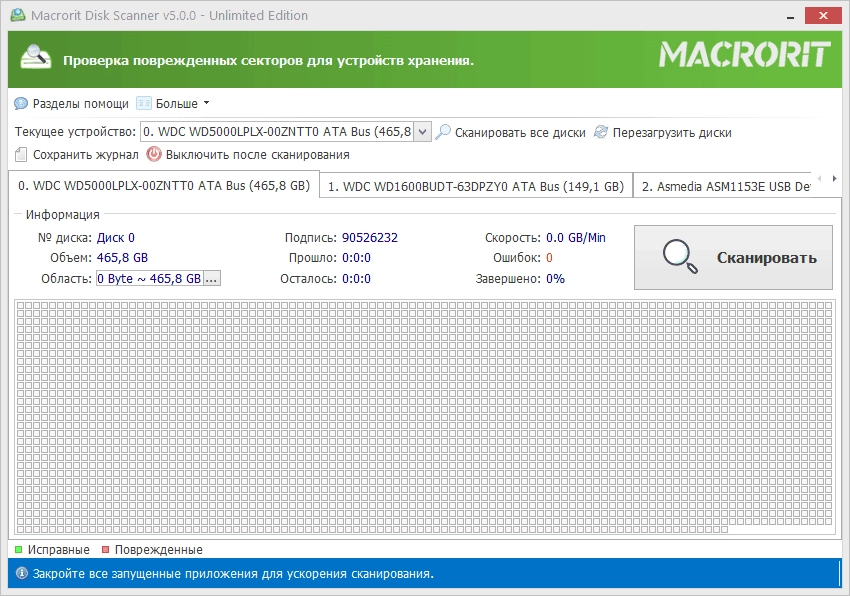Click Сохранить журнал
This screenshot has height=596, width=850.
click(x=86, y=155)
